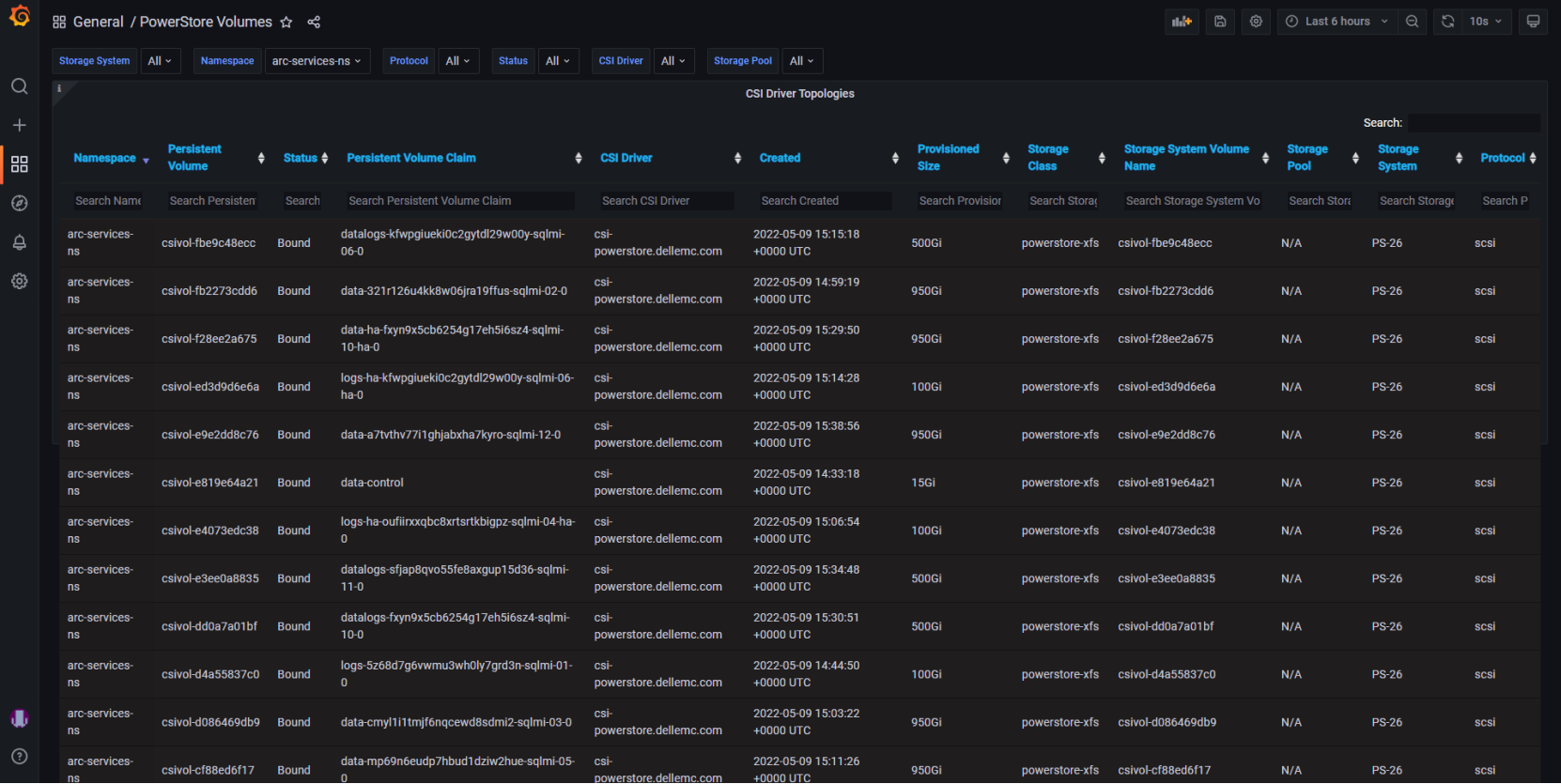
Task: Open the Alerting bell icon
Action: pos(19,242)
